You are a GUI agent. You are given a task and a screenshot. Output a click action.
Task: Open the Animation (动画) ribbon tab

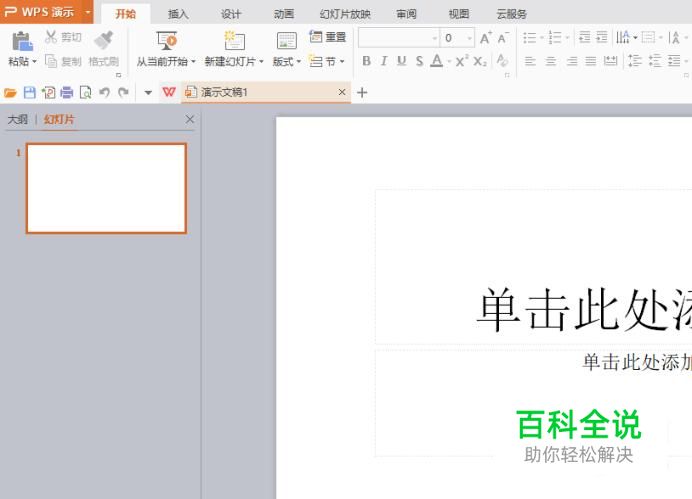[x=283, y=14]
